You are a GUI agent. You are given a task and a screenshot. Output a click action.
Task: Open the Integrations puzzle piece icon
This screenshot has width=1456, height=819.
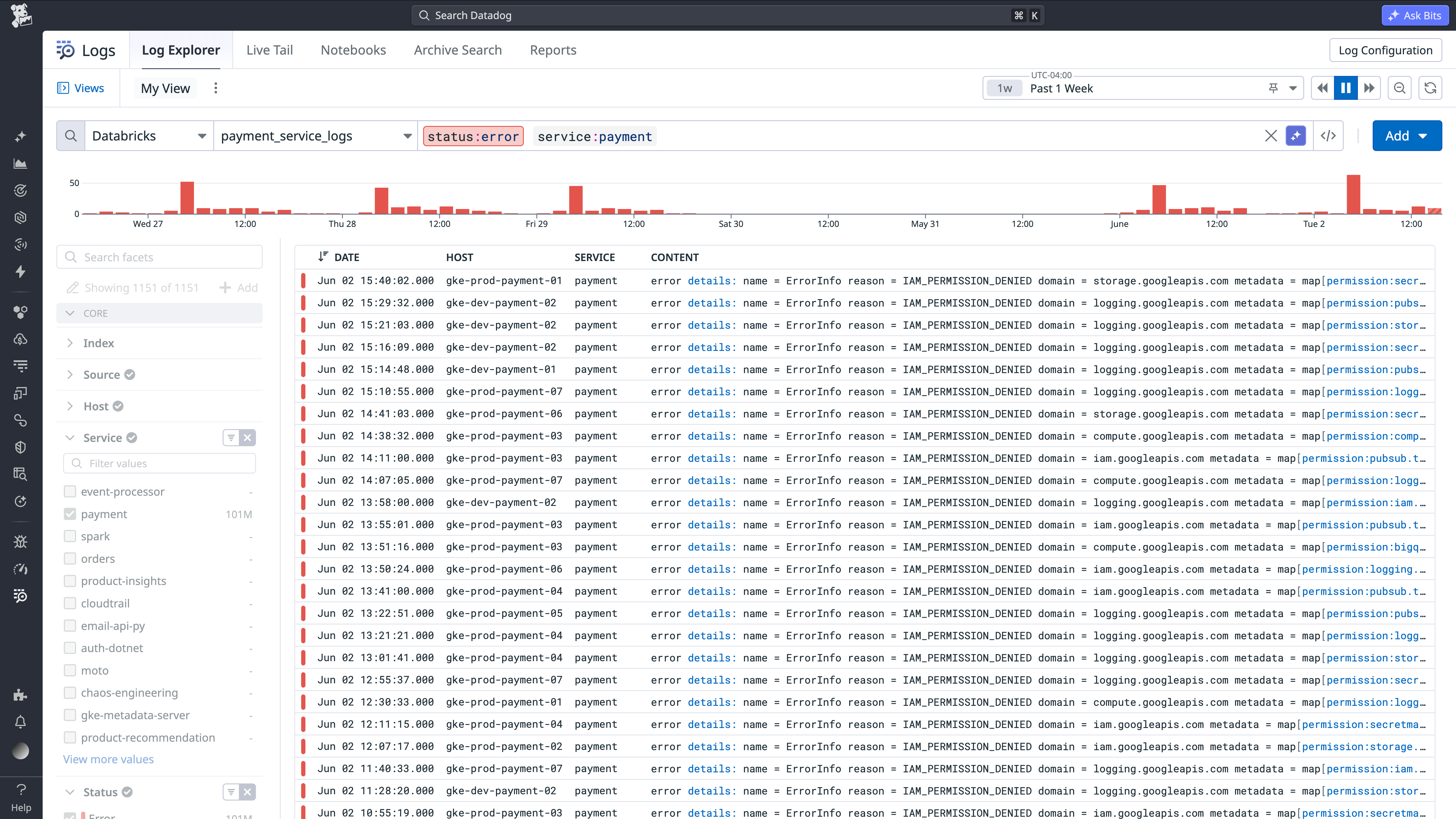[x=20, y=695]
